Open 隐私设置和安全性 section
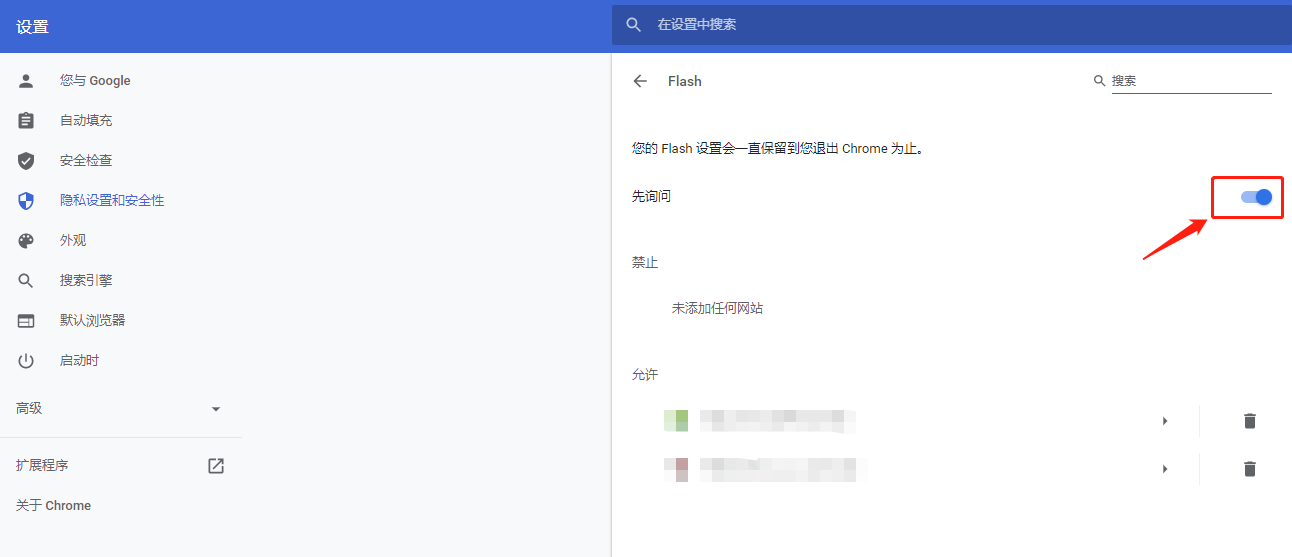 111,201
